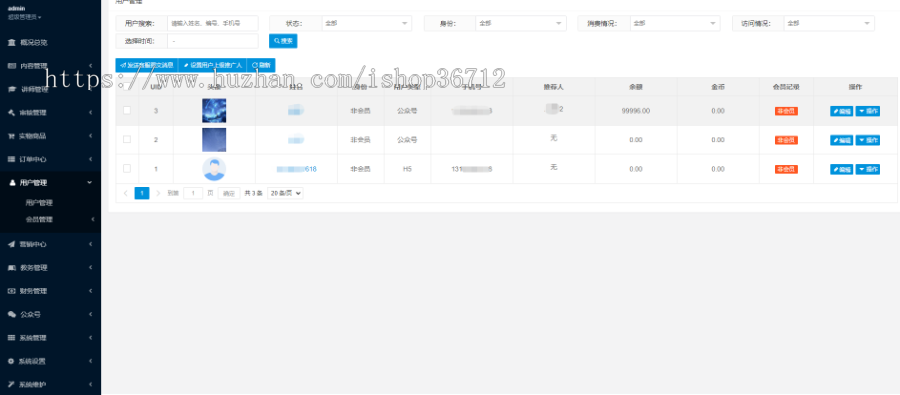
Task: Click the default avatar of UID 1
Action: pyautogui.click(x=214, y=169)
